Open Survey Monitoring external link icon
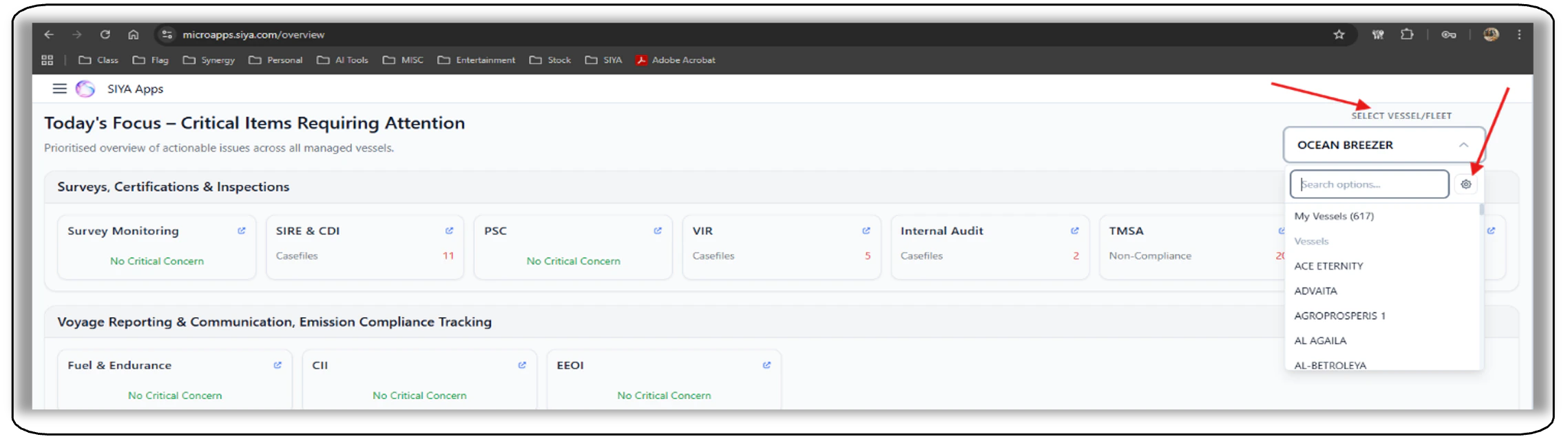This screenshot has width=1568, height=441. click(x=242, y=230)
